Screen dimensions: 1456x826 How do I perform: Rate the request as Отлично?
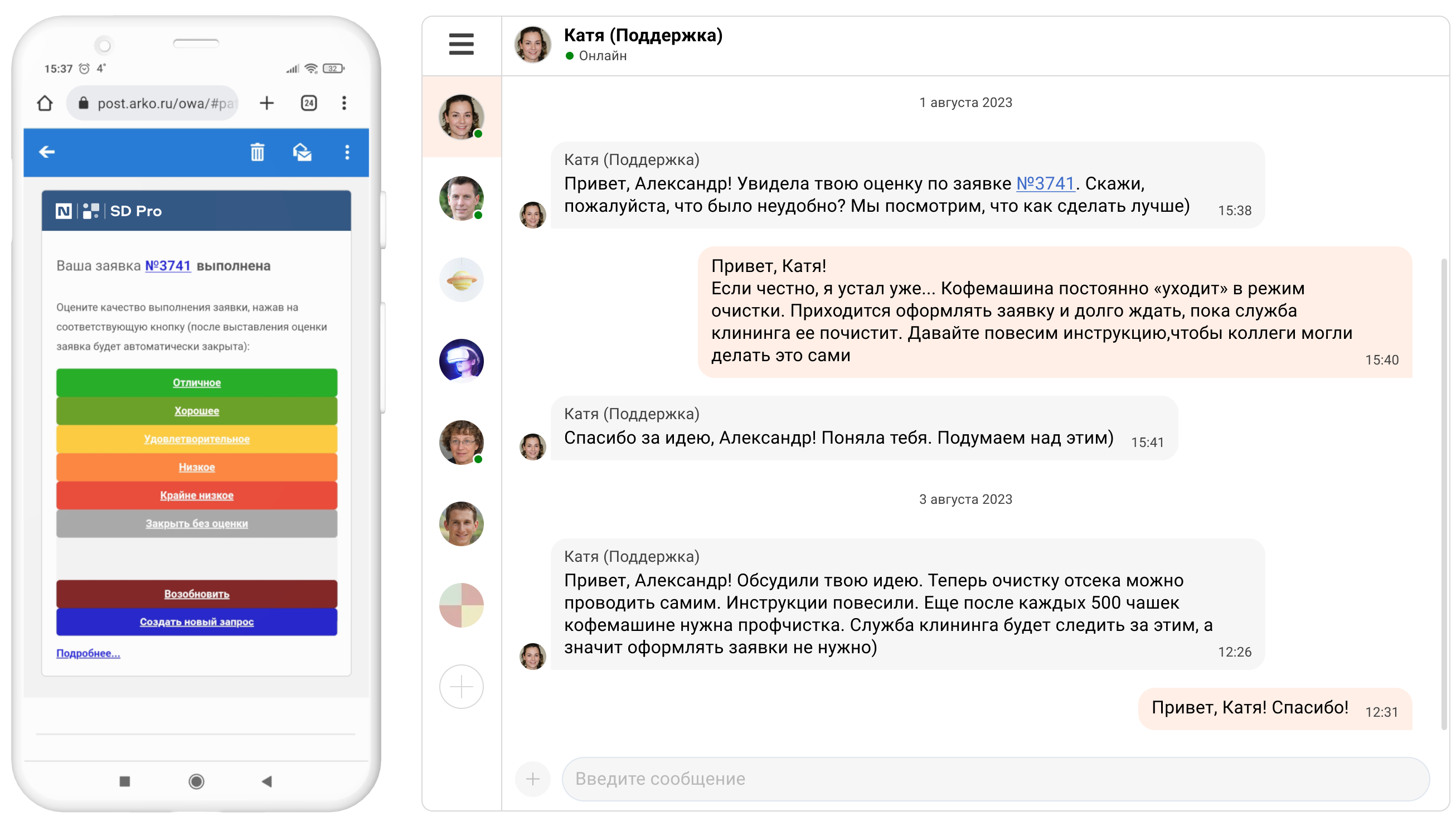click(196, 382)
